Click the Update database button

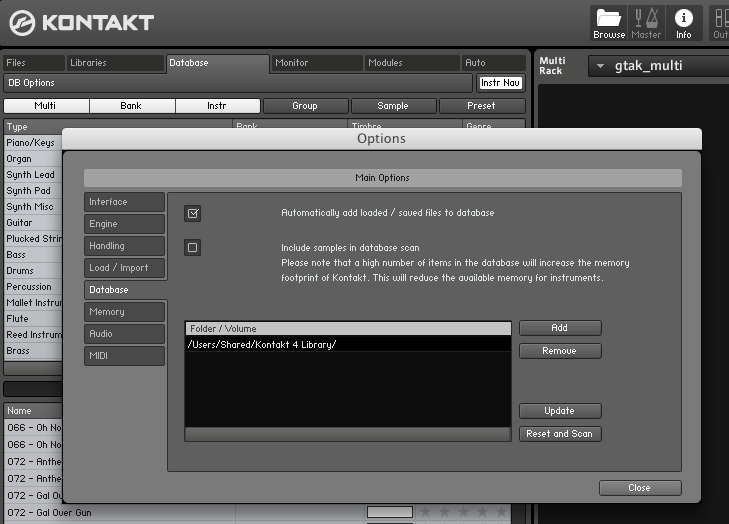pyautogui.click(x=559, y=411)
